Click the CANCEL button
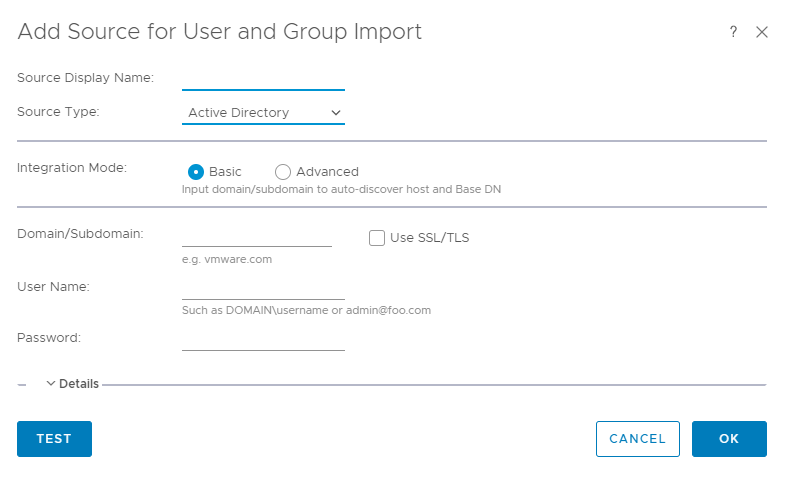This screenshot has height=478, width=787. pos(637,439)
